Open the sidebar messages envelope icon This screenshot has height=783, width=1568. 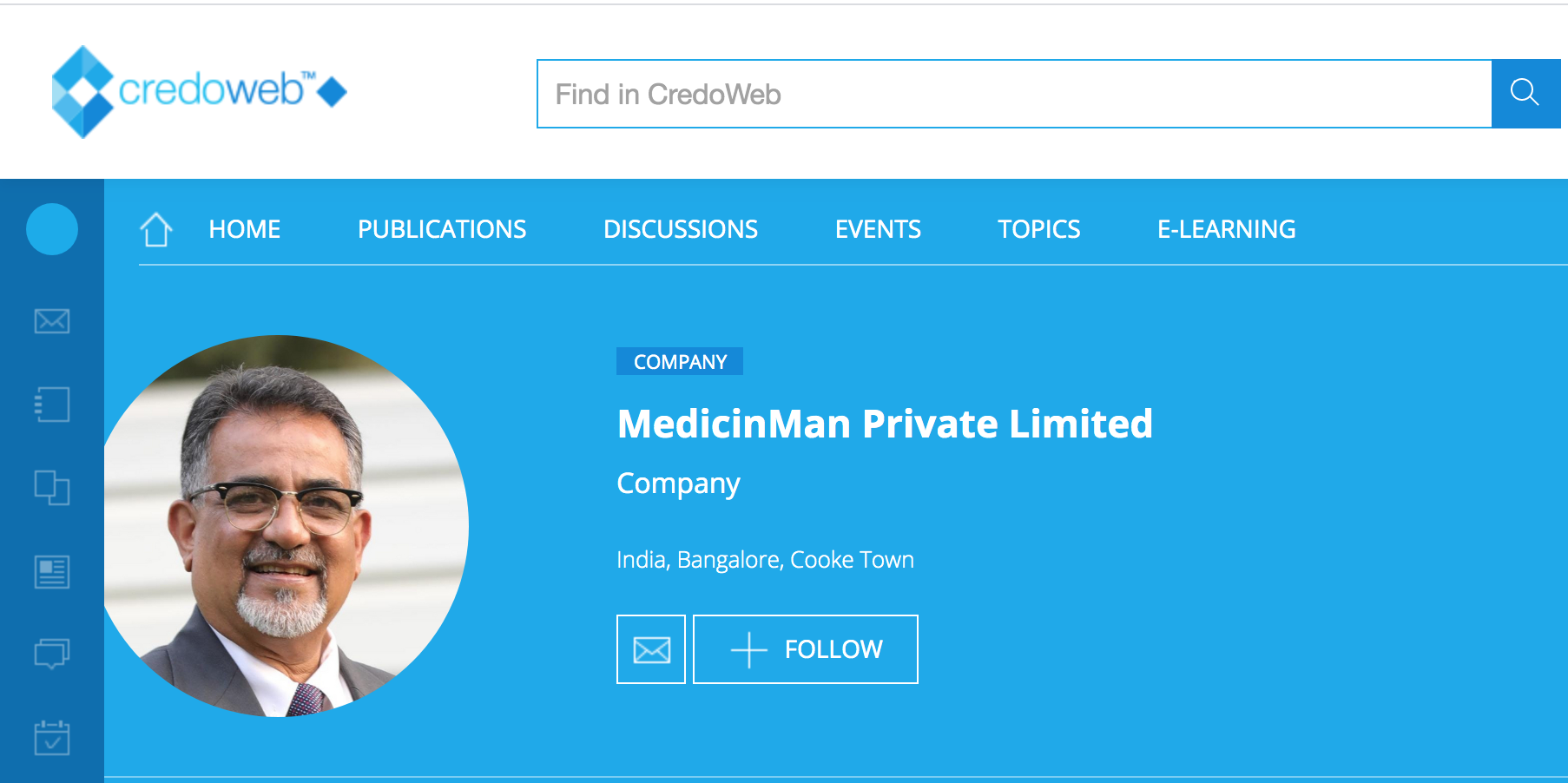(52, 321)
